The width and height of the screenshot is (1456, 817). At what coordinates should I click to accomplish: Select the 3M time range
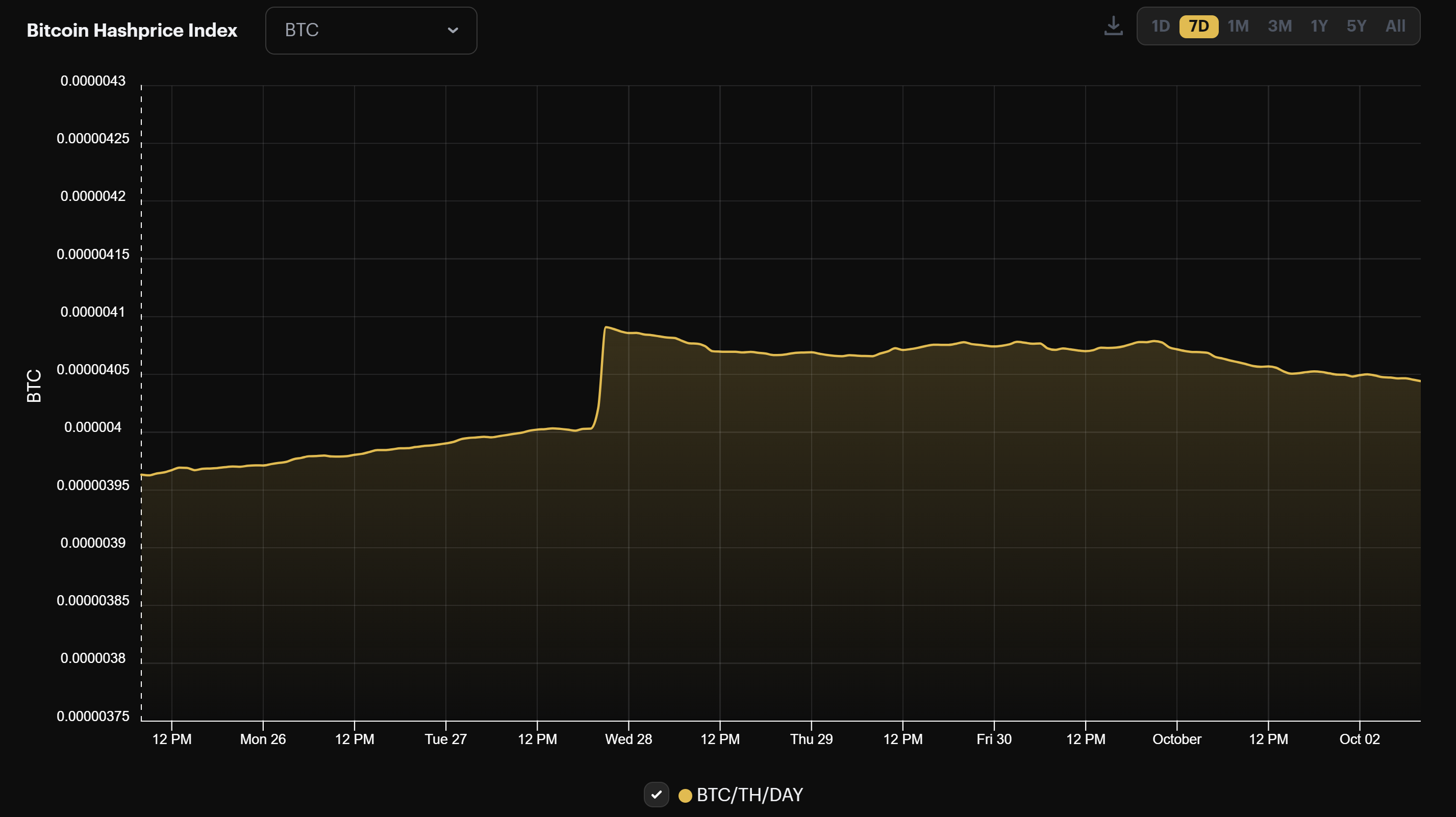click(x=1279, y=26)
